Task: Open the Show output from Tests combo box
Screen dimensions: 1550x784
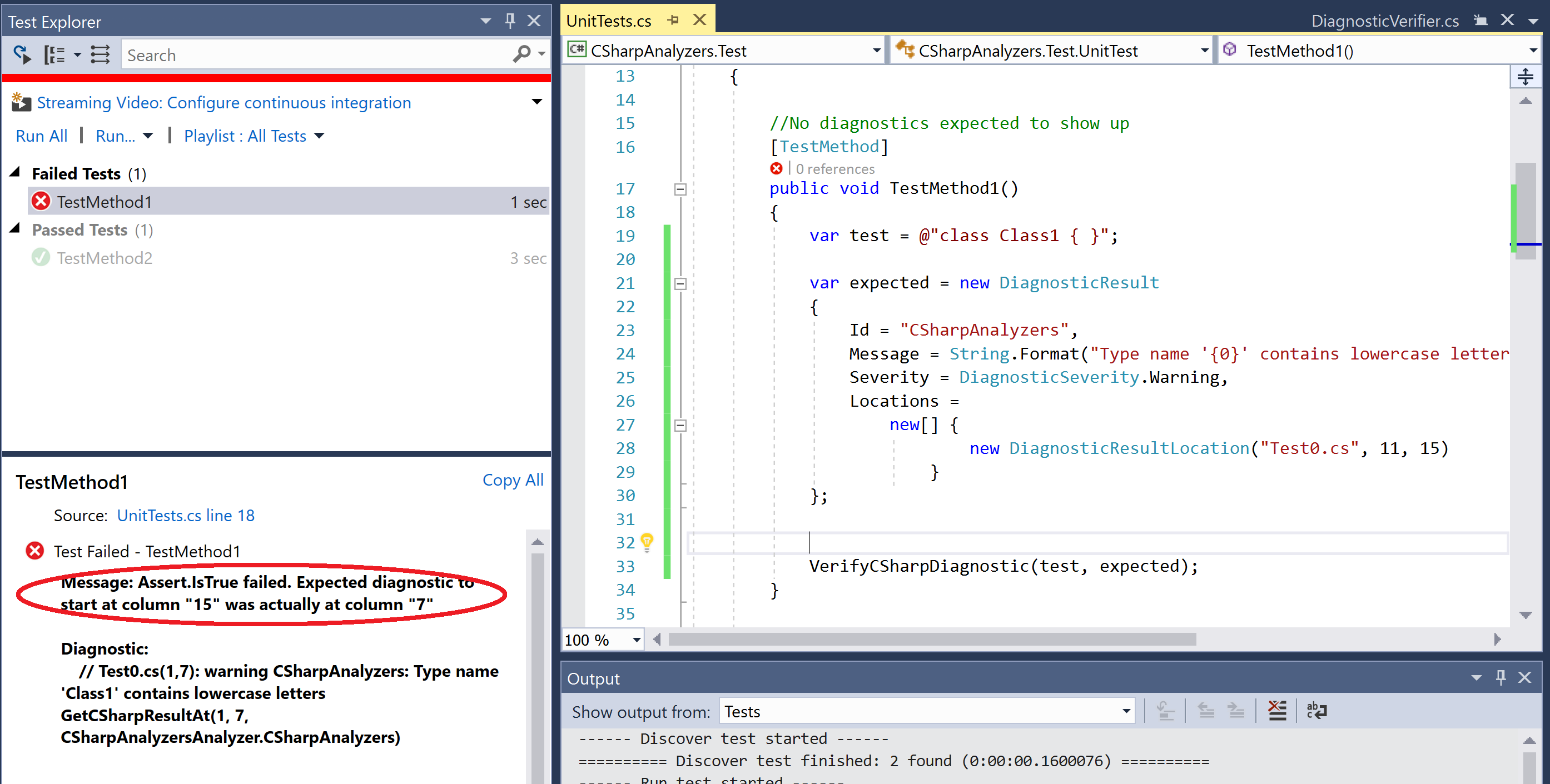Action: 927,711
